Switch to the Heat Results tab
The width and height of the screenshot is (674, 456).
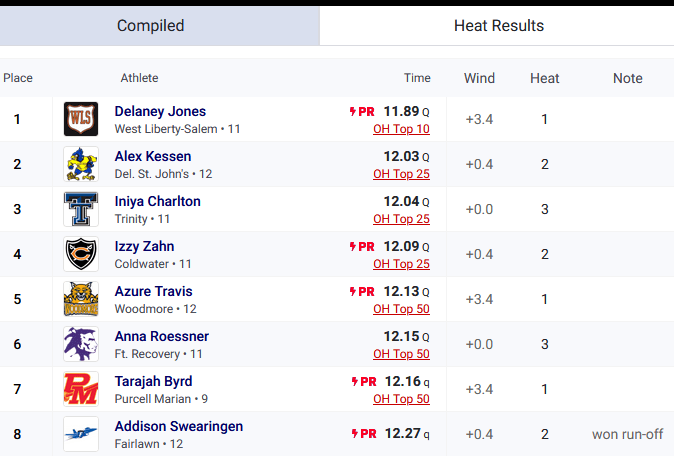click(498, 25)
